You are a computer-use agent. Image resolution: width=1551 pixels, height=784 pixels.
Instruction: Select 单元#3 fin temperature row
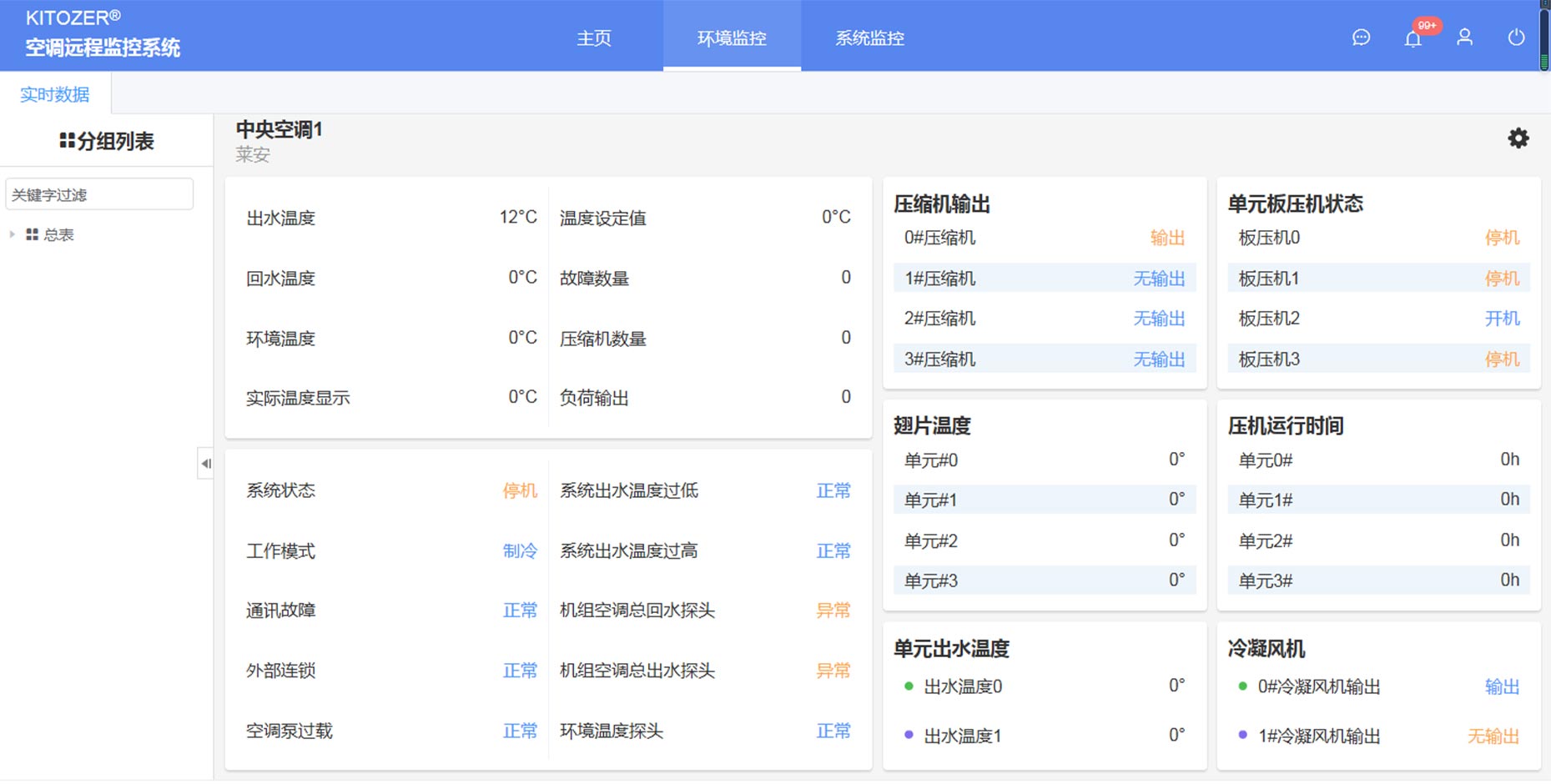pyautogui.click(x=1045, y=581)
